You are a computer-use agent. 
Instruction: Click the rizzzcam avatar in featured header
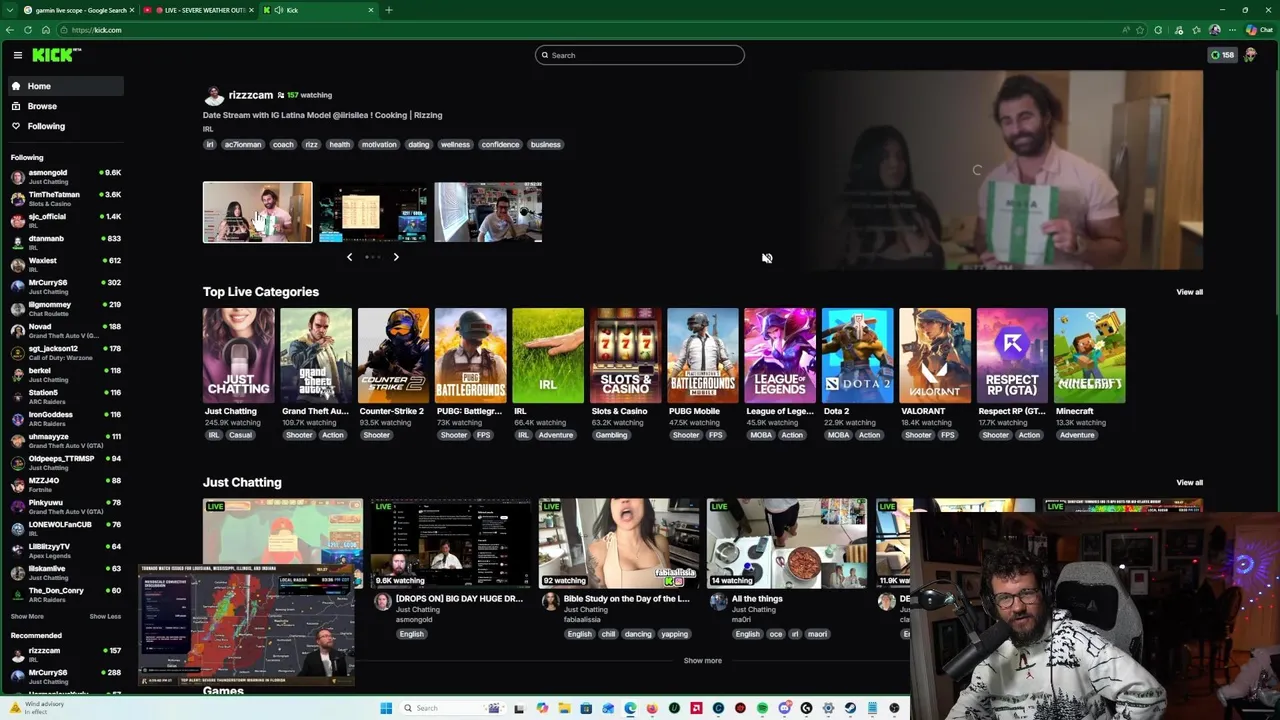click(214, 96)
